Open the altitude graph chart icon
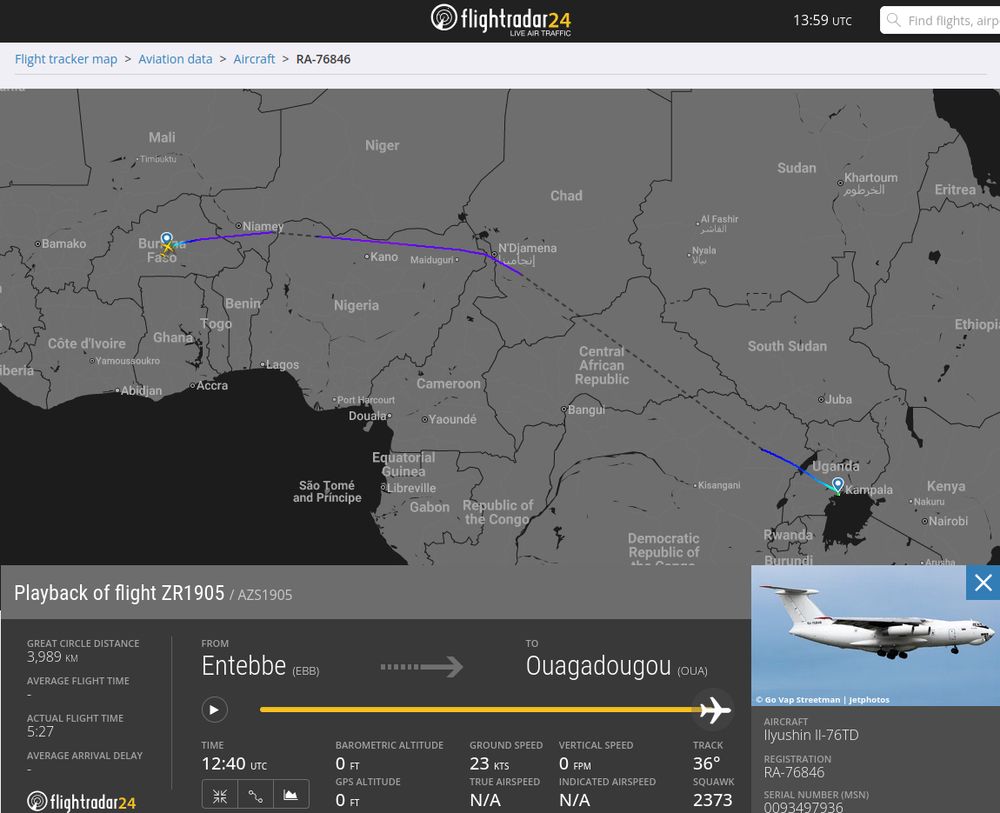 (x=291, y=795)
